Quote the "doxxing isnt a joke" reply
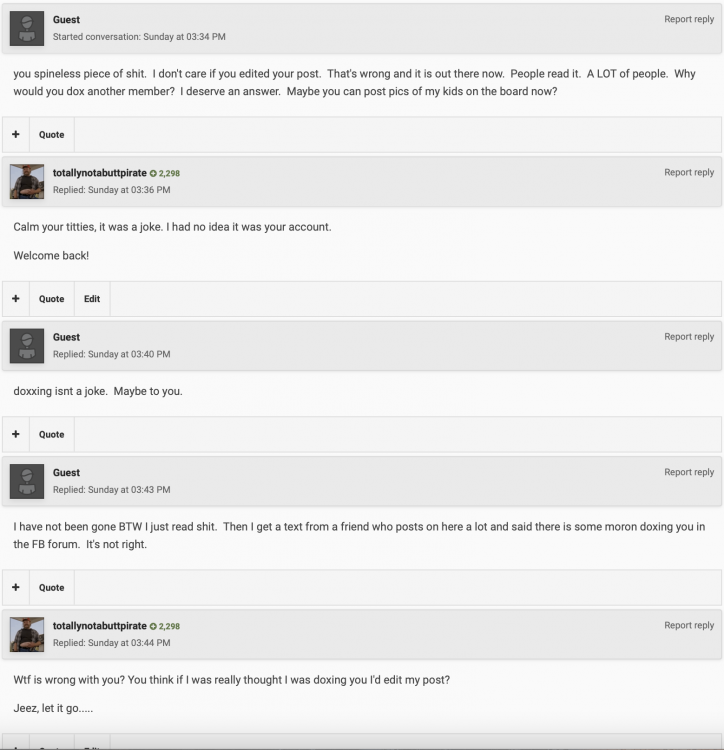The height and width of the screenshot is (750, 724). 52,435
